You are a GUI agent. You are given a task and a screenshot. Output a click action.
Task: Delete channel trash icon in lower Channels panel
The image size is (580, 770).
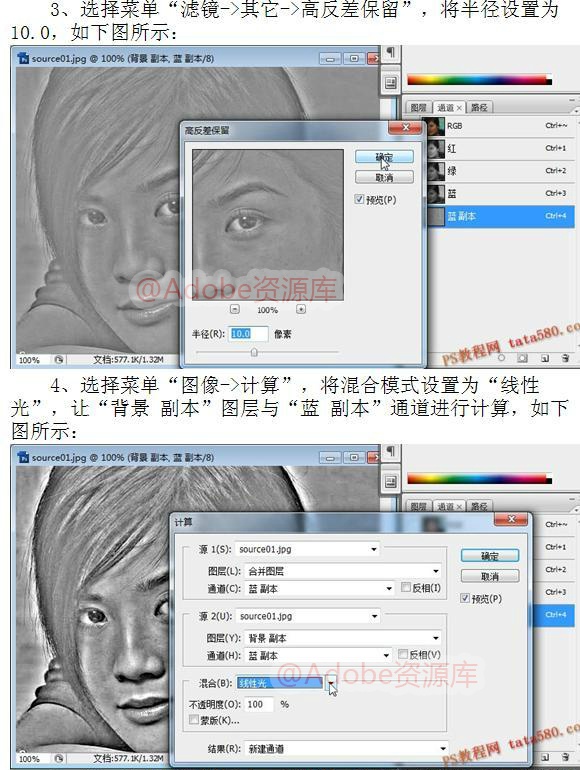point(566,758)
